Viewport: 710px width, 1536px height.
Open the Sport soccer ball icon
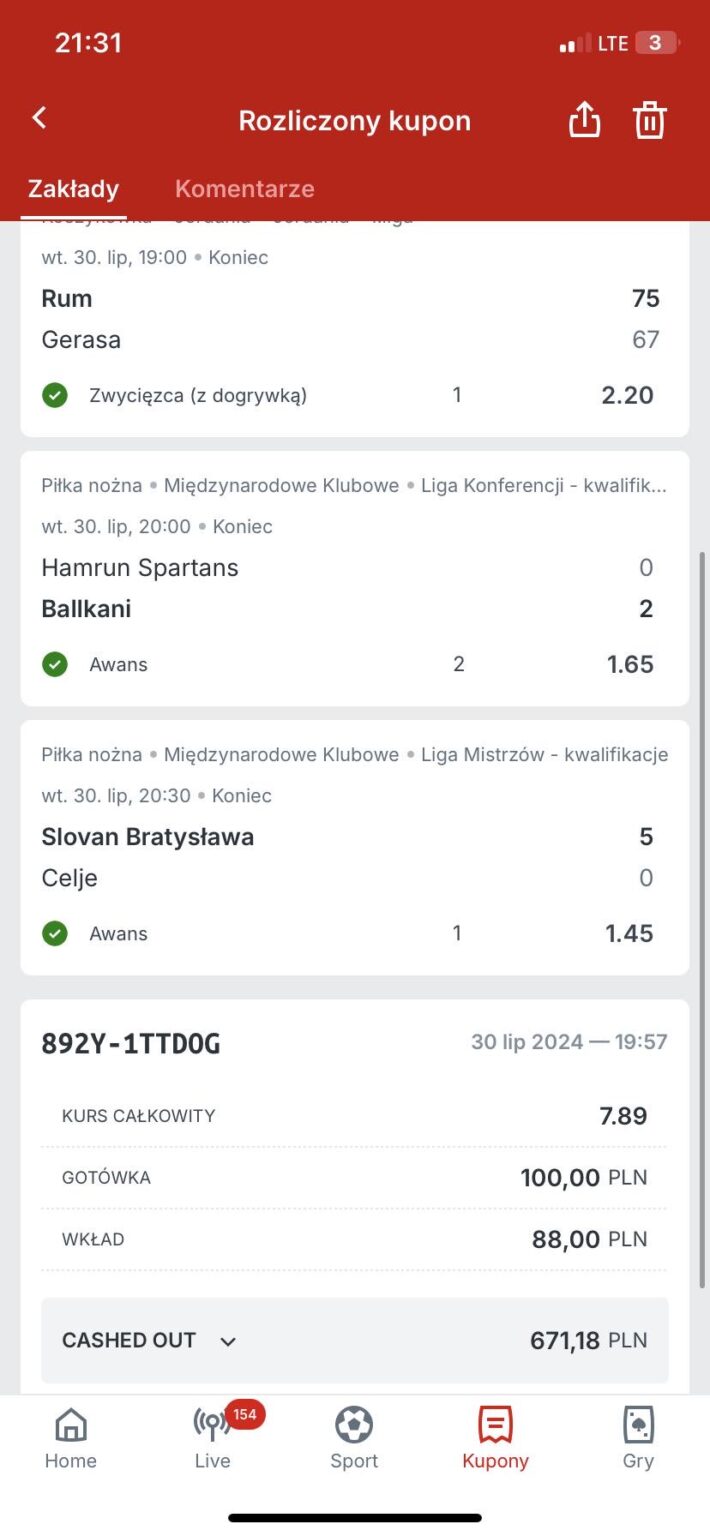(354, 1425)
